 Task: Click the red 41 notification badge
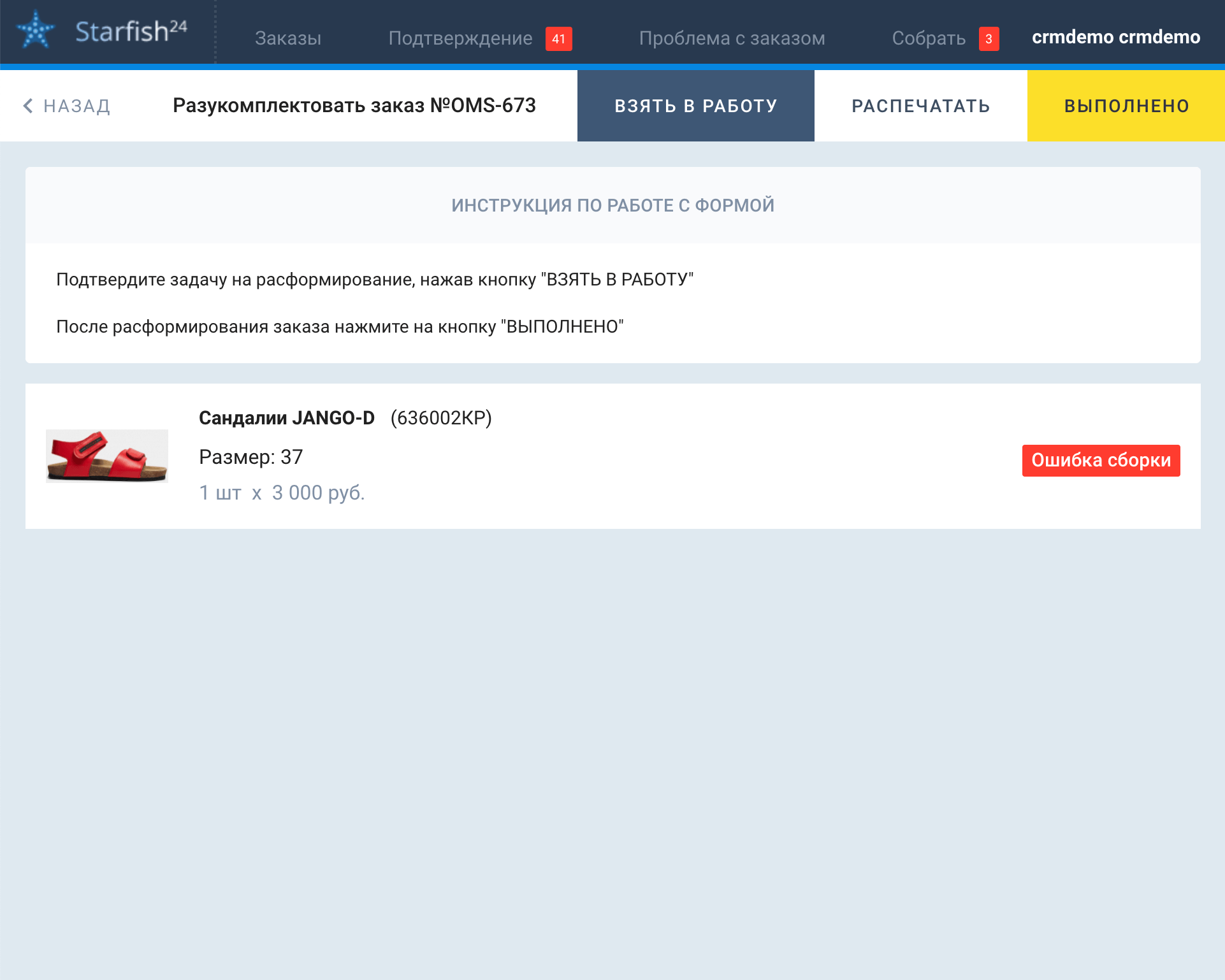pos(558,39)
